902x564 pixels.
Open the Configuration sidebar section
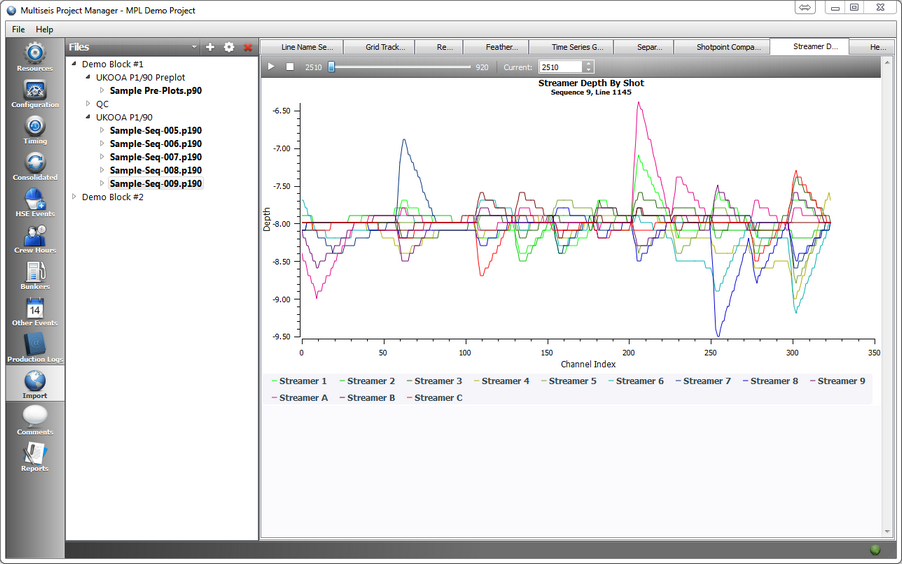(35, 93)
